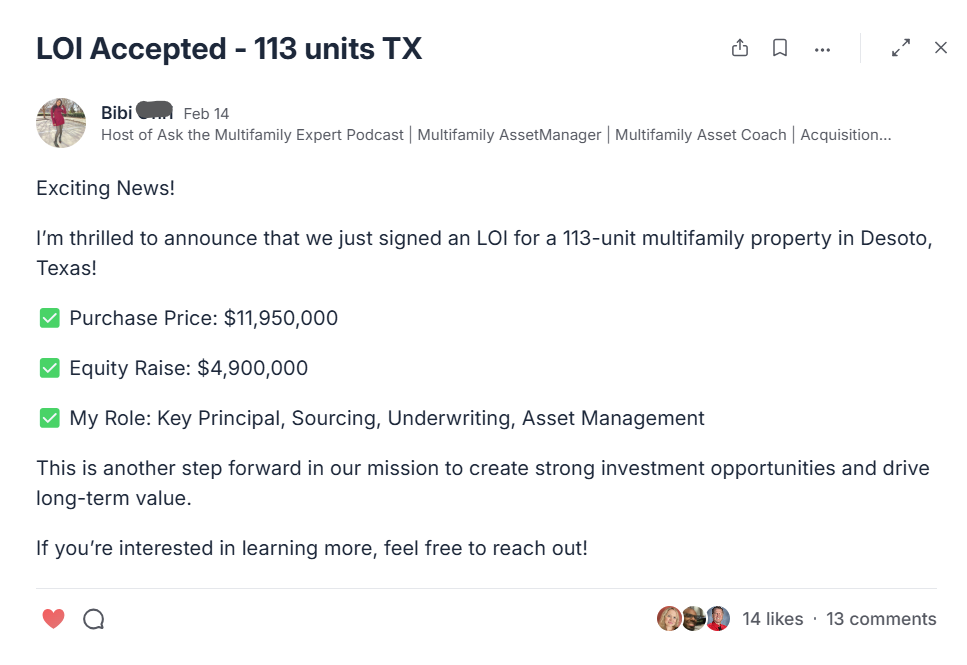This screenshot has width=967, height=665.
Task: Open the 13 comments link
Action: [881, 619]
